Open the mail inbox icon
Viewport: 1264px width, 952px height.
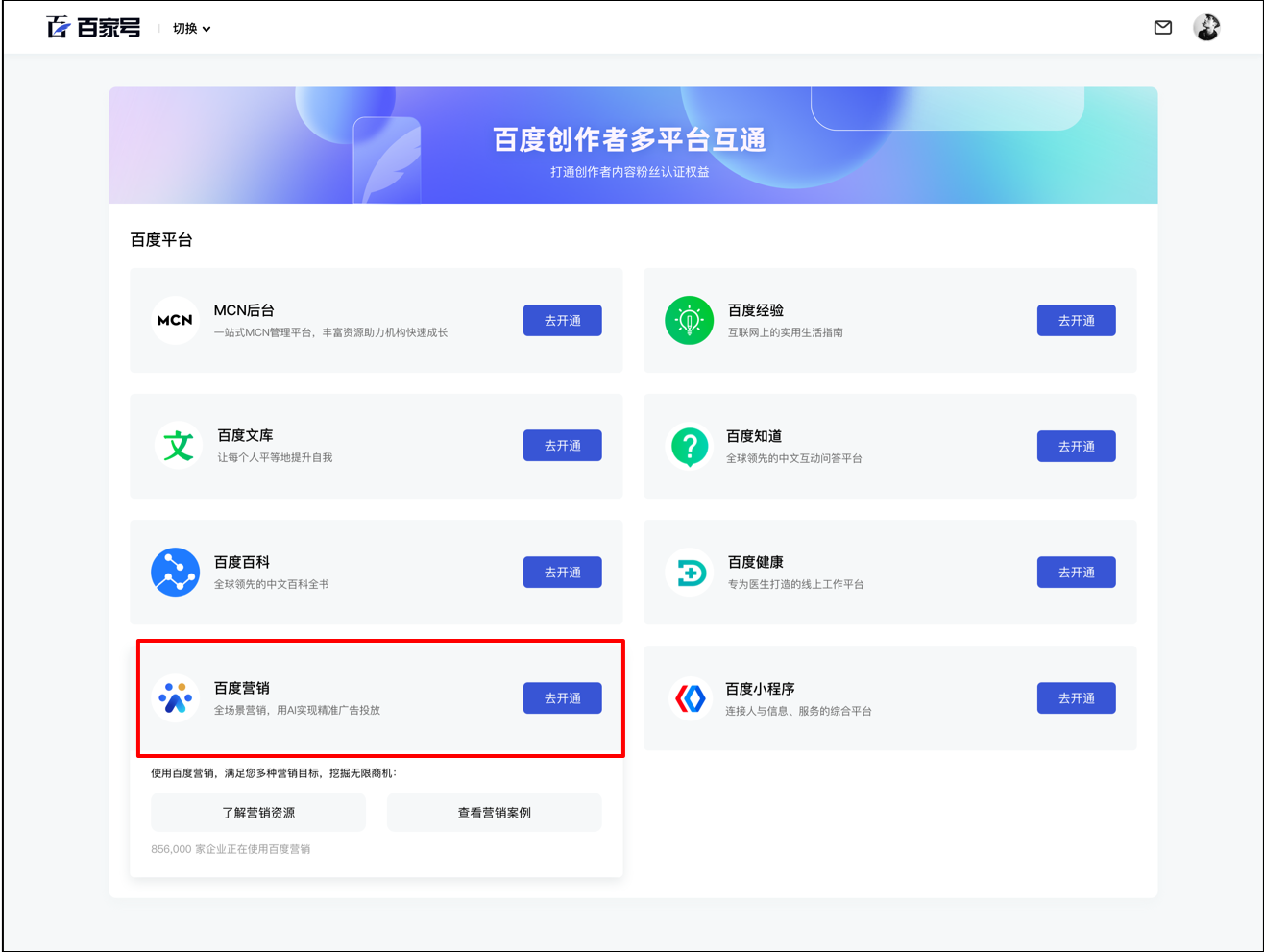point(1162,28)
